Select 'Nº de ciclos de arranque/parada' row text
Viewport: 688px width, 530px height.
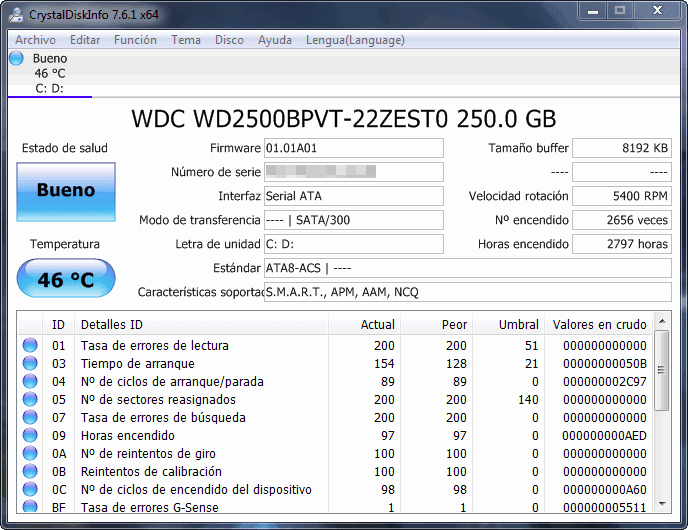(172, 382)
